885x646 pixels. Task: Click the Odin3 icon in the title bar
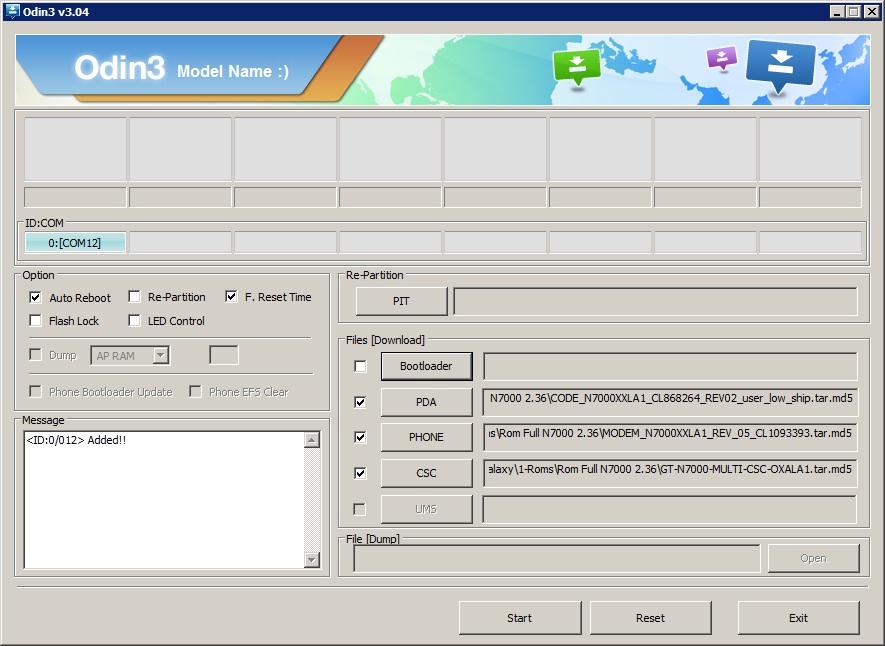pyautogui.click(x=13, y=12)
